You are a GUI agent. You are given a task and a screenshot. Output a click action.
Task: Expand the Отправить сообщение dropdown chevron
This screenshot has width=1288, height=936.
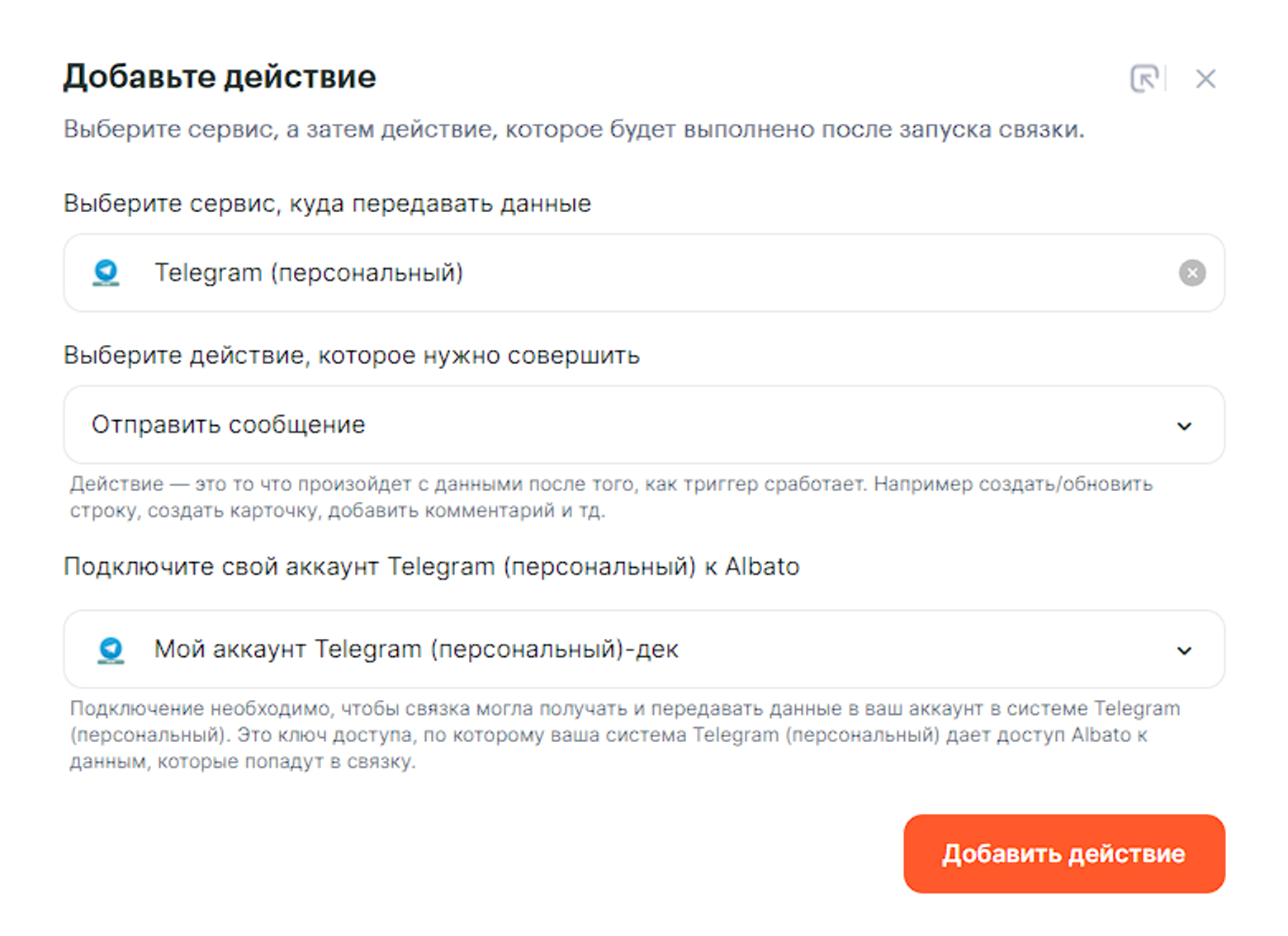(x=1184, y=426)
